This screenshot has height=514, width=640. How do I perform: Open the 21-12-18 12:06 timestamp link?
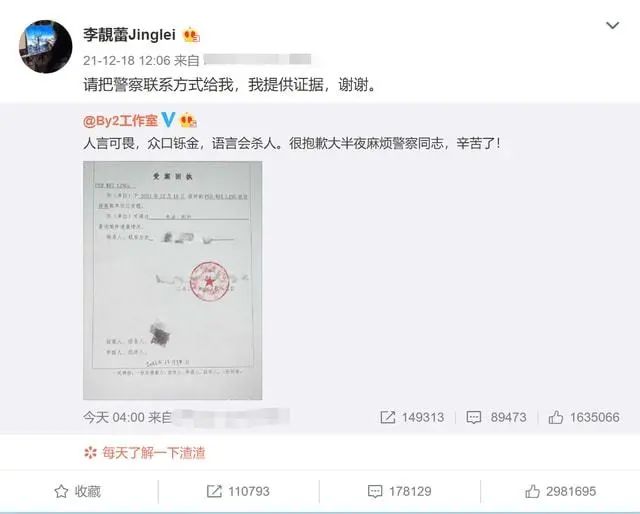[x=127, y=60]
